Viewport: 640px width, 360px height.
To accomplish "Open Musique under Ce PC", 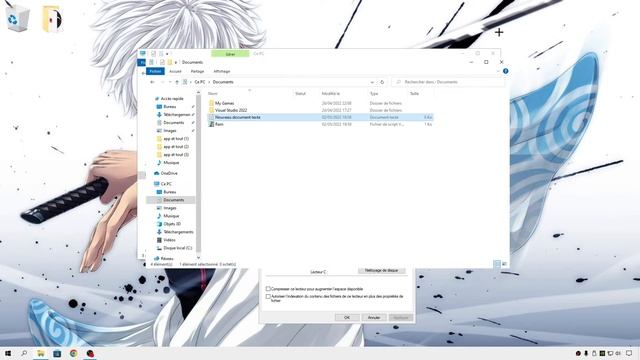I will pyautogui.click(x=171, y=216).
